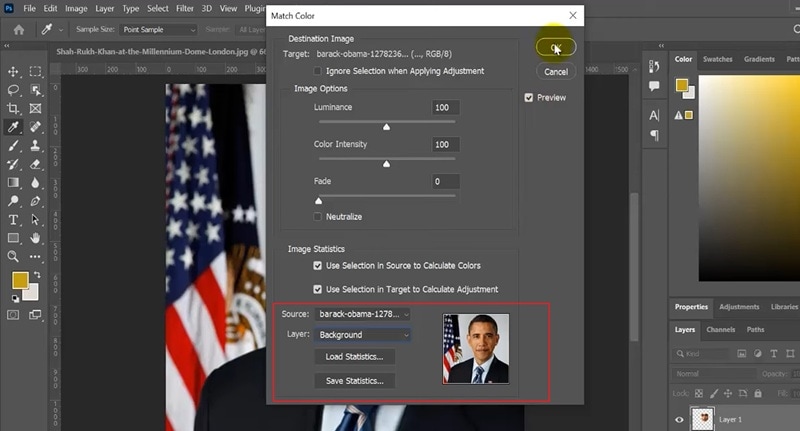Select the Gradient tool
Screen dimensions: 800x431
pyautogui.click(x=13, y=183)
